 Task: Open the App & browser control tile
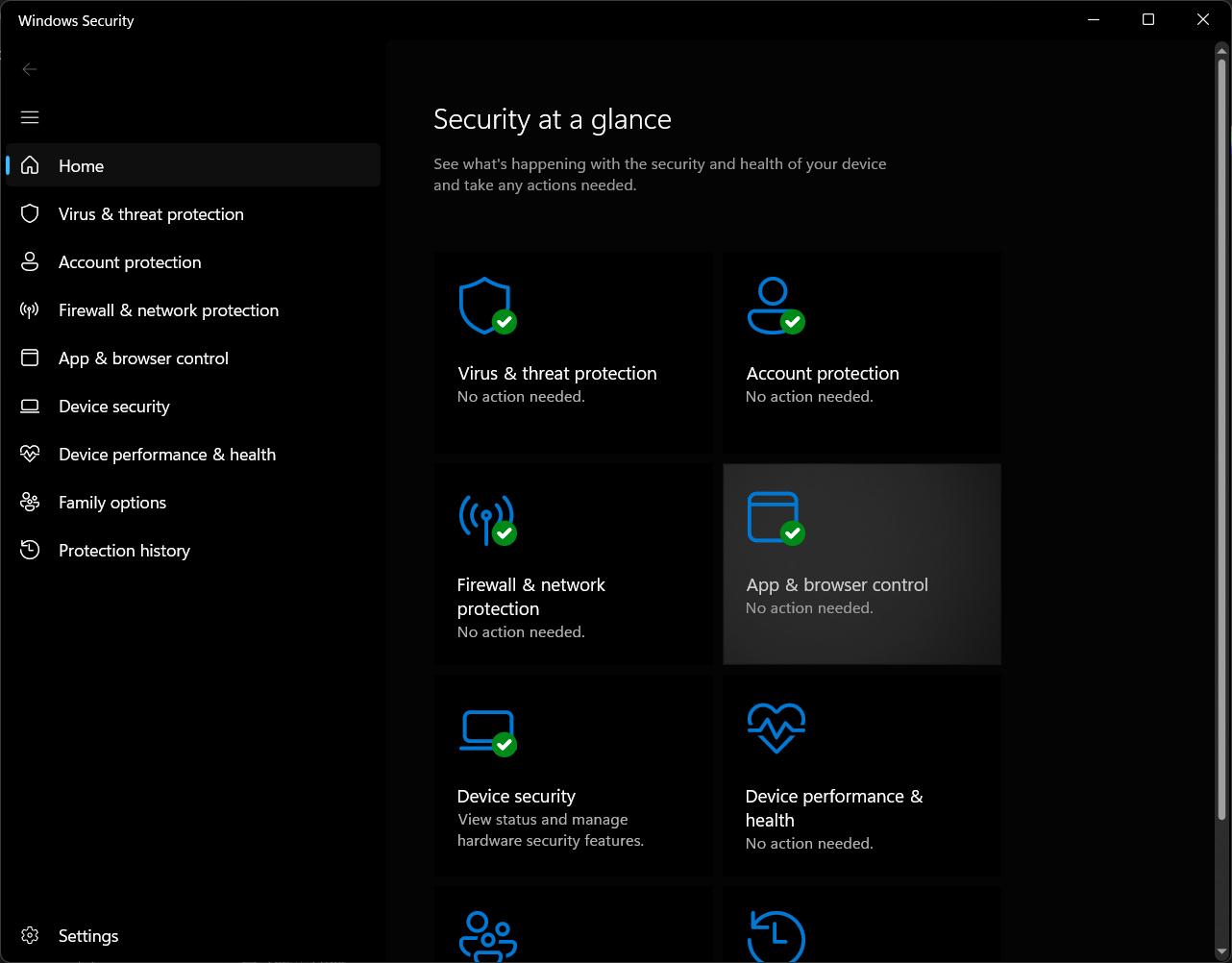pos(861,564)
